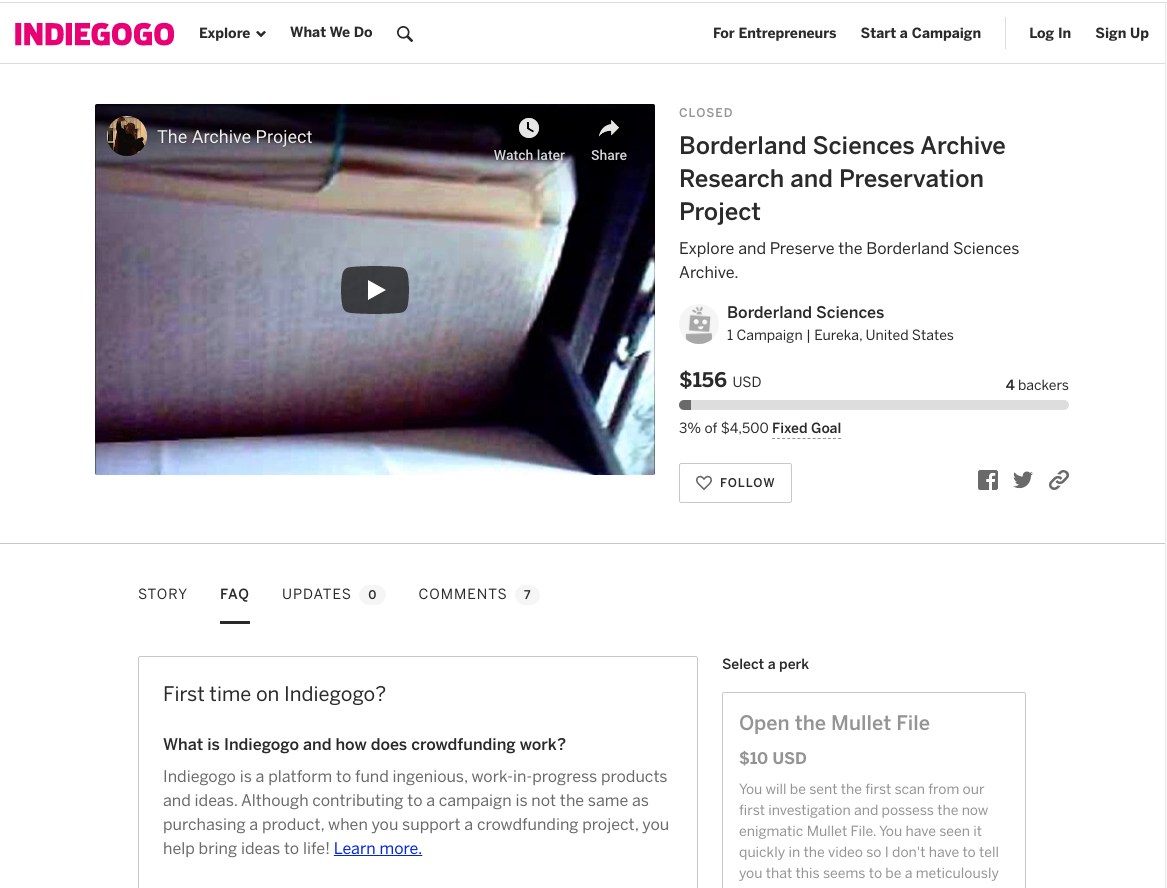Click the Fixed Goal tooltip link
The width and height of the screenshot is (1167, 888).
click(x=806, y=429)
